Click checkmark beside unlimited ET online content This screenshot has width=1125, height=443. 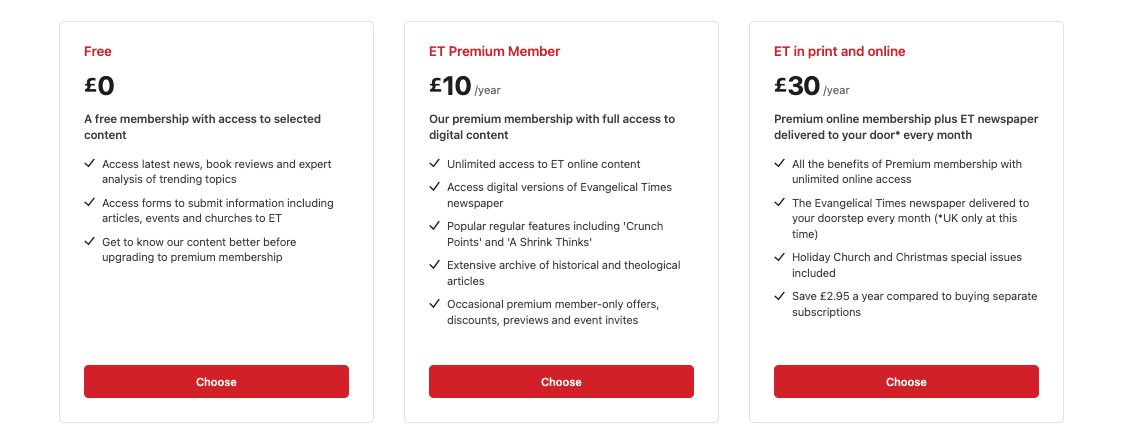(x=435, y=164)
